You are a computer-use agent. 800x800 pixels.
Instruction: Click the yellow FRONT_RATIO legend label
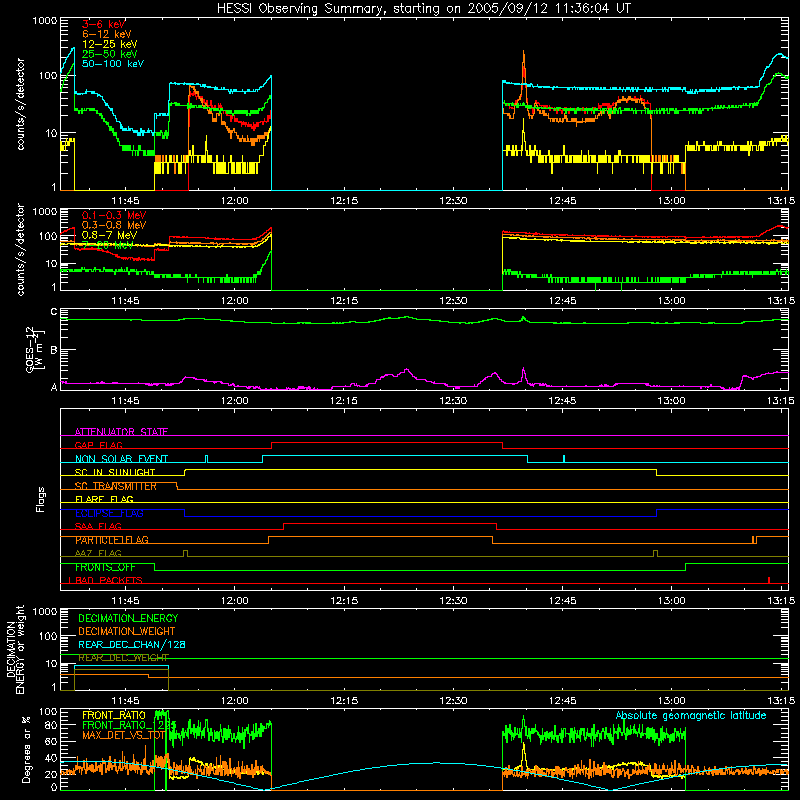click(114, 715)
